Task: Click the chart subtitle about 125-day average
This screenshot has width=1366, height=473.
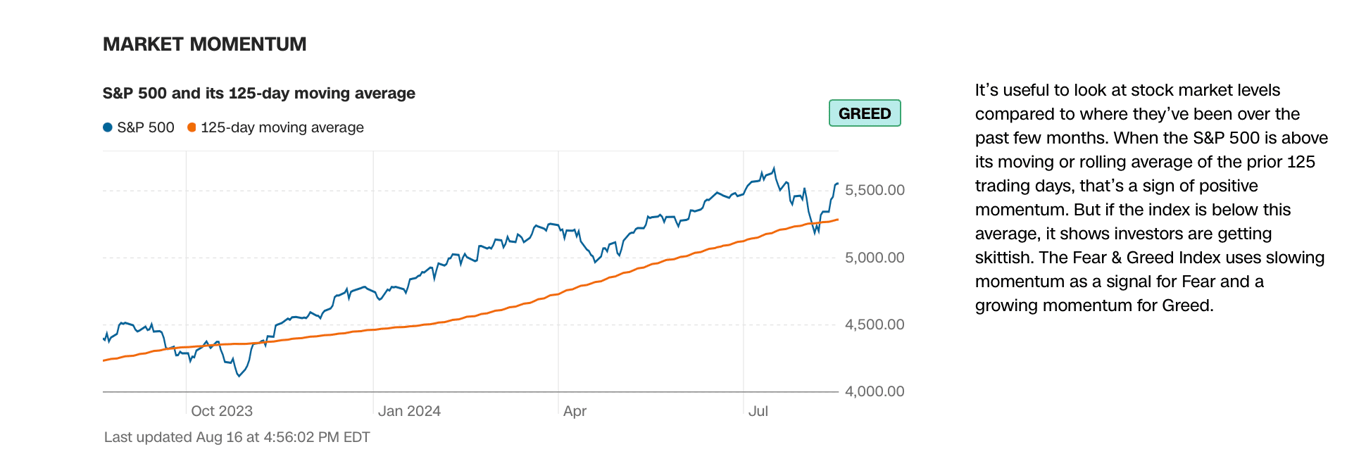Action: point(259,93)
